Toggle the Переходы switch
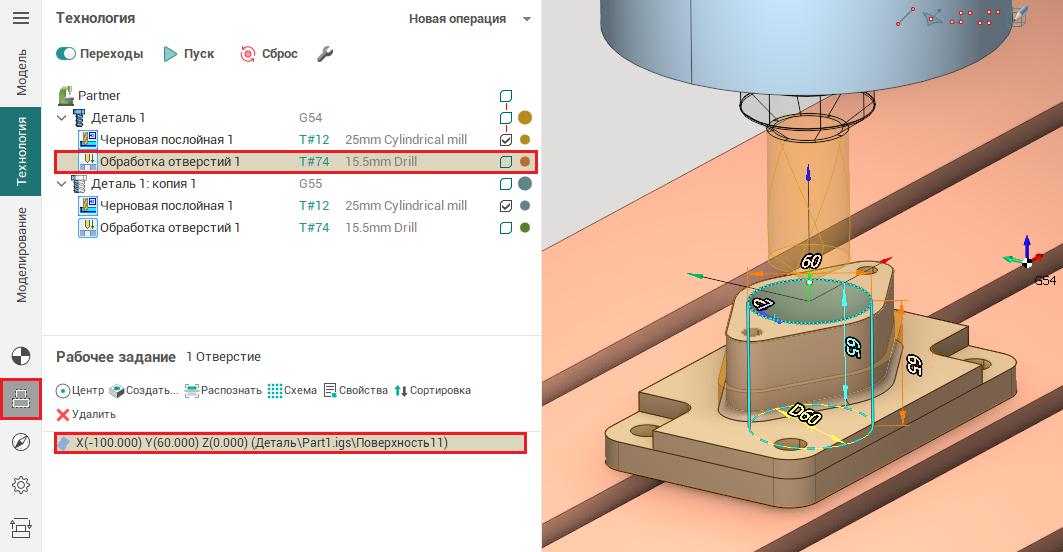The height and width of the screenshot is (552, 1063). pos(67,54)
